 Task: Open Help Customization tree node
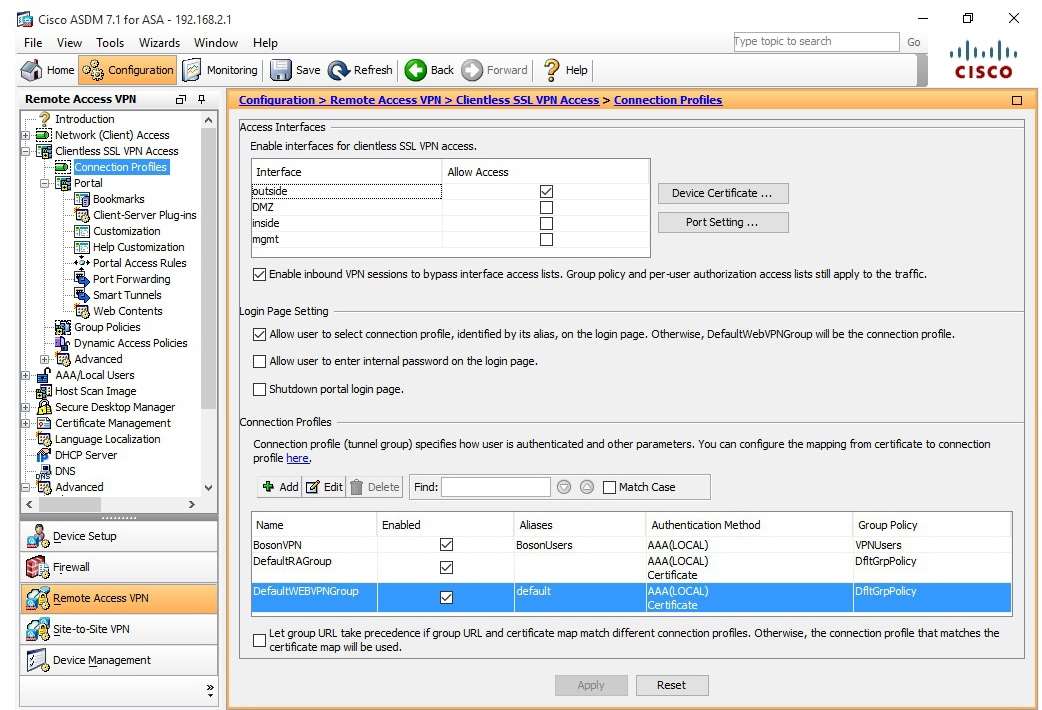[x=138, y=247]
